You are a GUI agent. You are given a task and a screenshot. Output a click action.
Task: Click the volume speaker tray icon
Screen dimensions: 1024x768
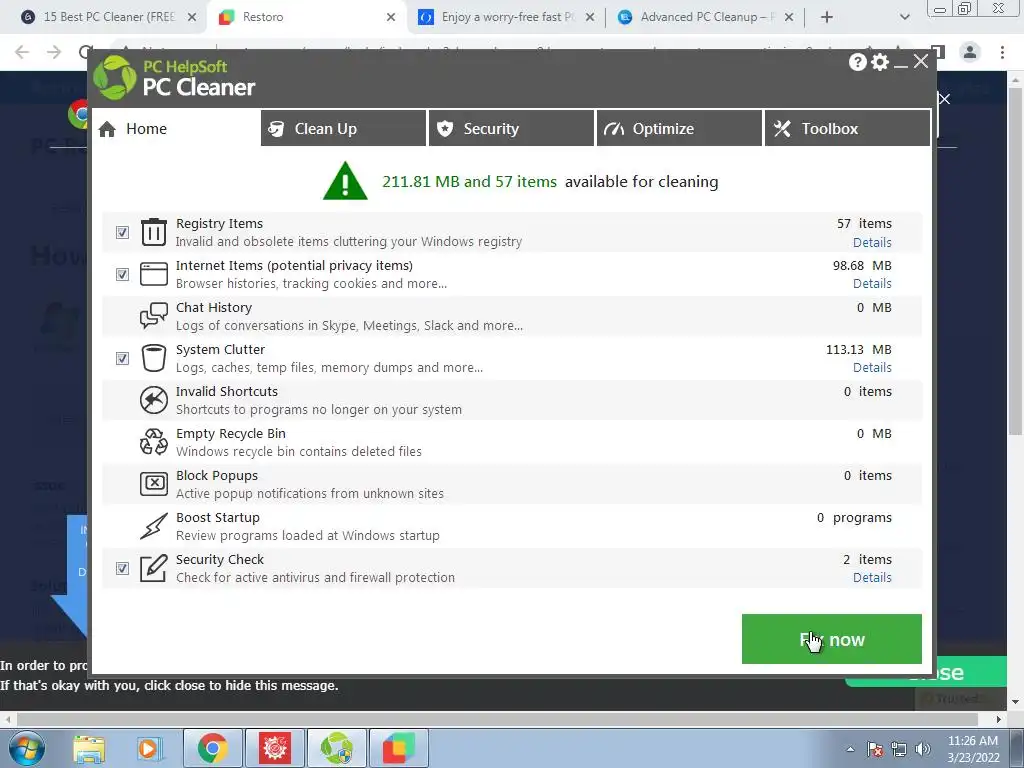[923, 749]
